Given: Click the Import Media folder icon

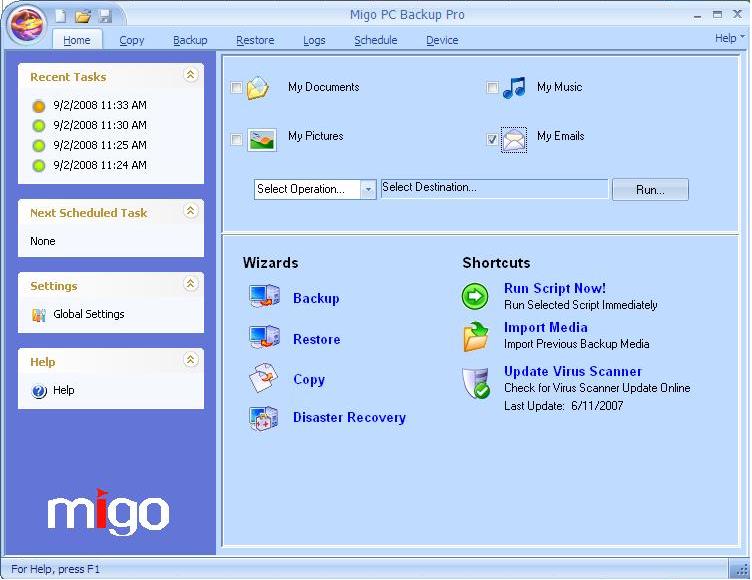Looking at the screenshot, I should (476, 336).
